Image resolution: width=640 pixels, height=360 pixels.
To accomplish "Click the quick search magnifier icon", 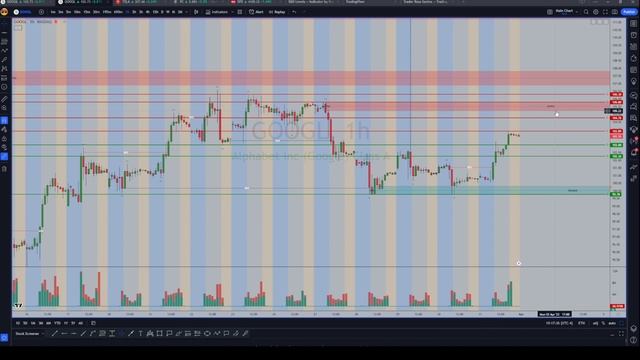I will 586,12.
